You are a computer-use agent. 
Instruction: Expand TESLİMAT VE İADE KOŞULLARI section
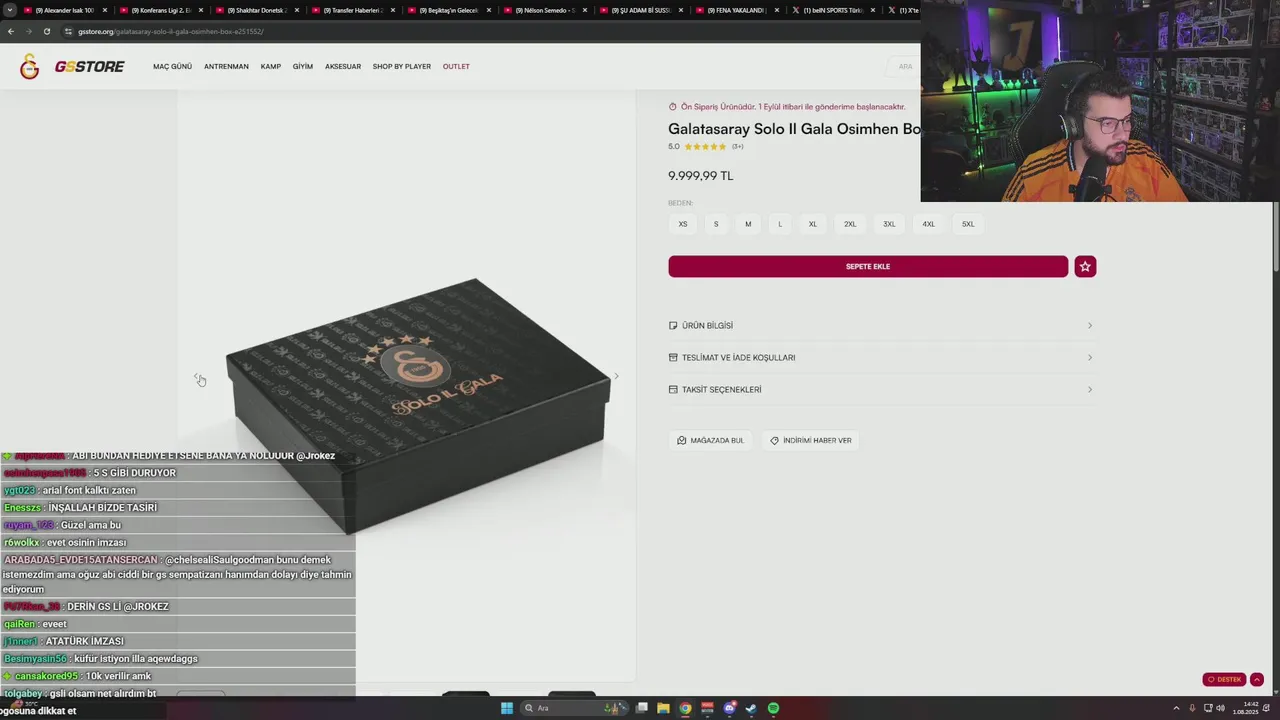click(881, 358)
